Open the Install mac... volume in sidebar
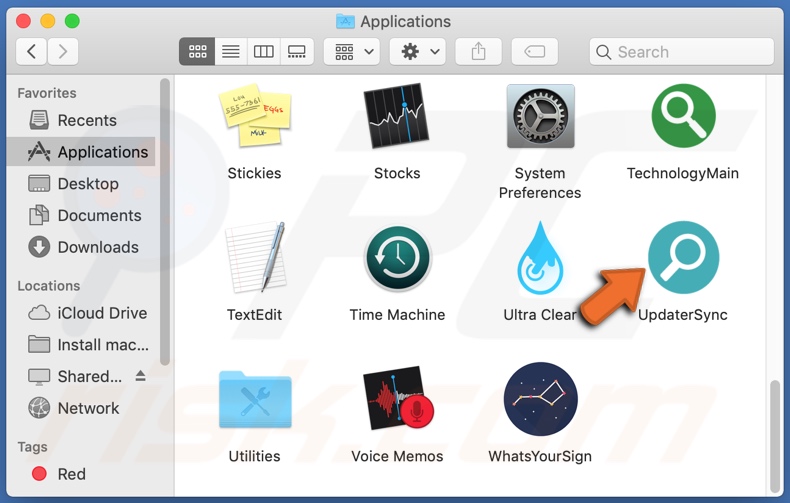Image resolution: width=790 pixels, height=503 pixels. pyautogui.click(x=81, y=345)
